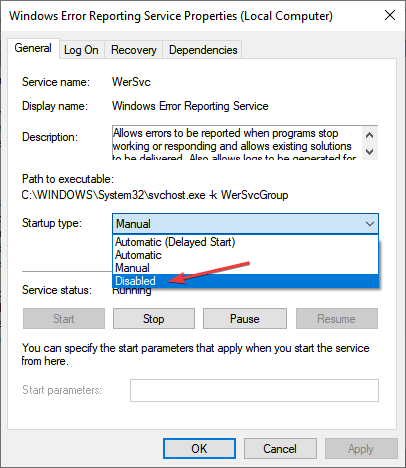Click the Start service button
This screenshot has height=468, width=406.
pyautogui.click(x=64, y=319)
